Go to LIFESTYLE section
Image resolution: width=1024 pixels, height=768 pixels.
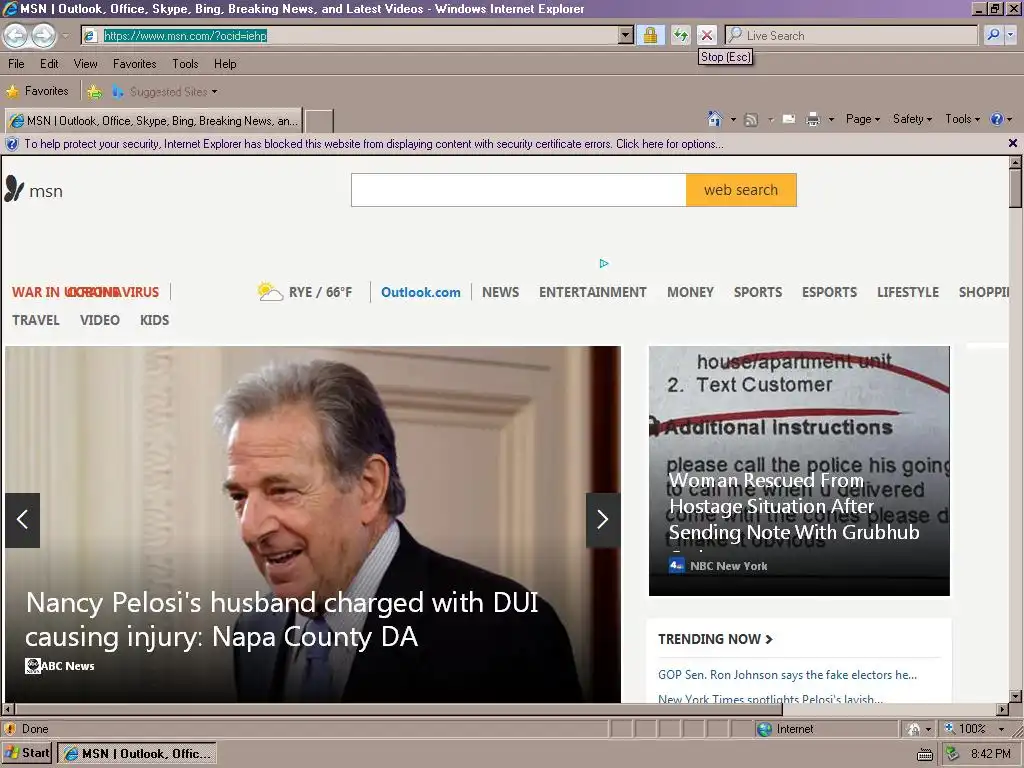(908, 292)
